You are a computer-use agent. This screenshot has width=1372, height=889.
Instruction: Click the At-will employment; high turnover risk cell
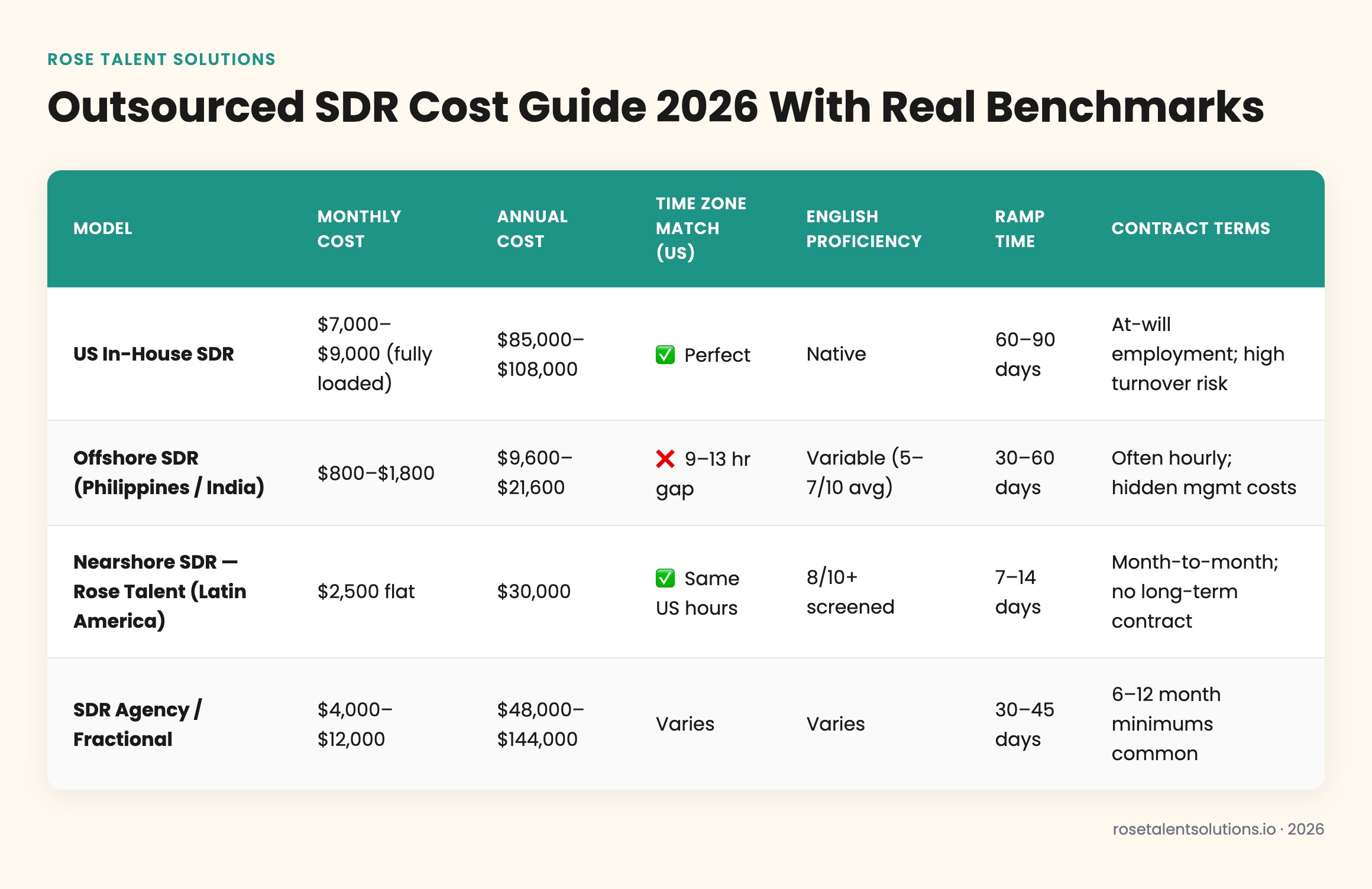tap(1198, 353)
